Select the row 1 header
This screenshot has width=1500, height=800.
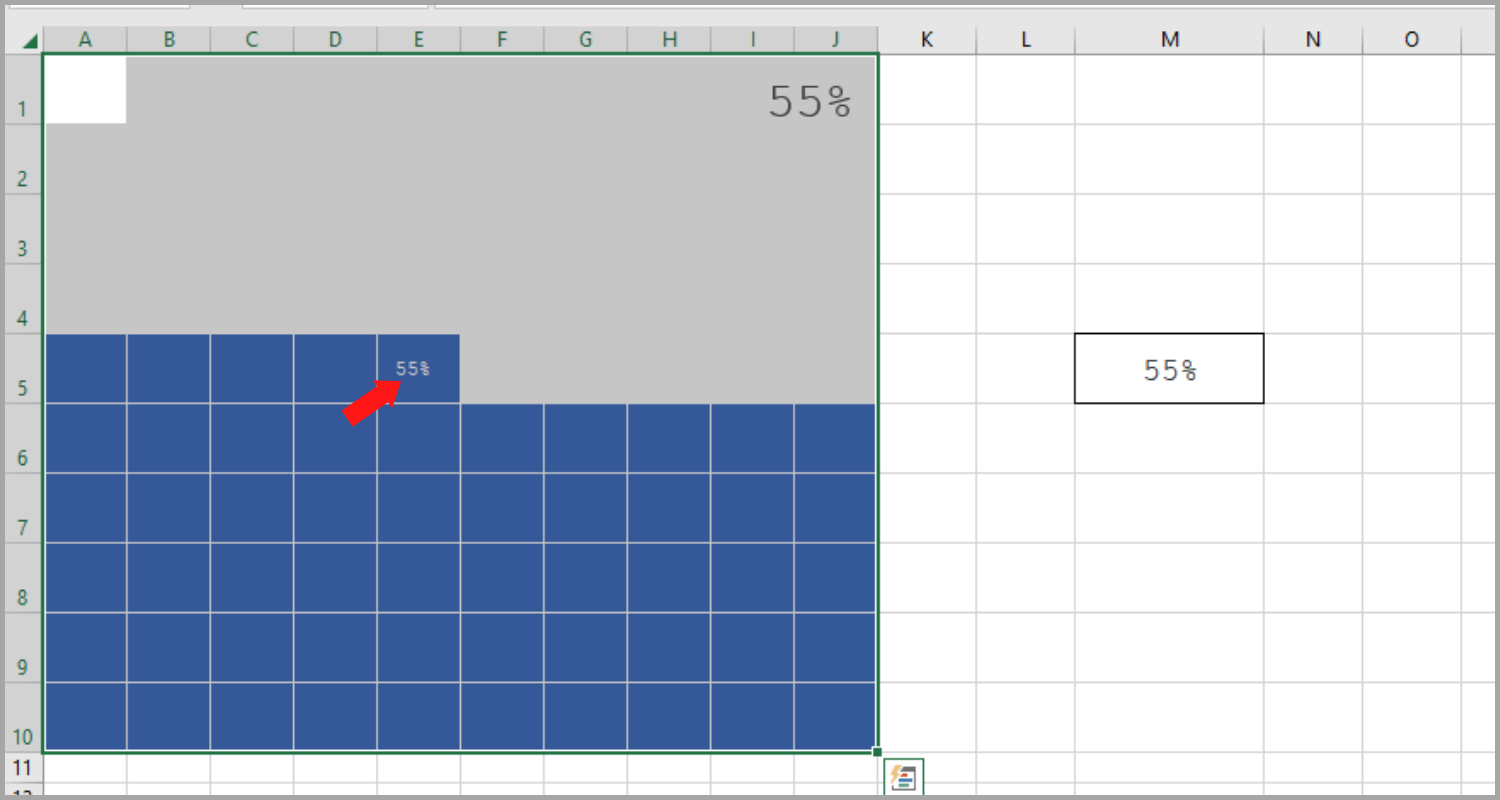[x=21, y=90]
